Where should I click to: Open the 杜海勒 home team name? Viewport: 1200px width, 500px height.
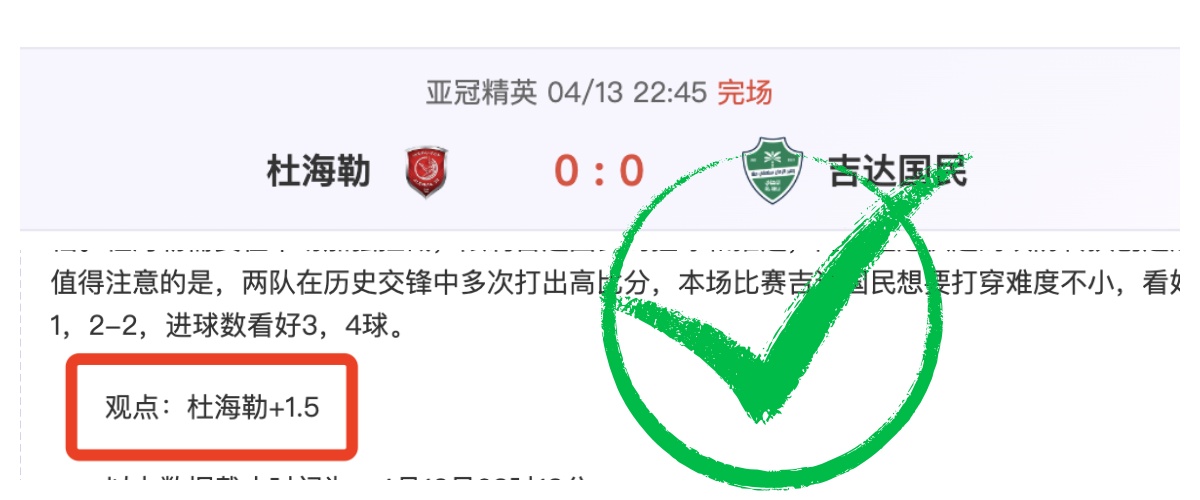319,172
